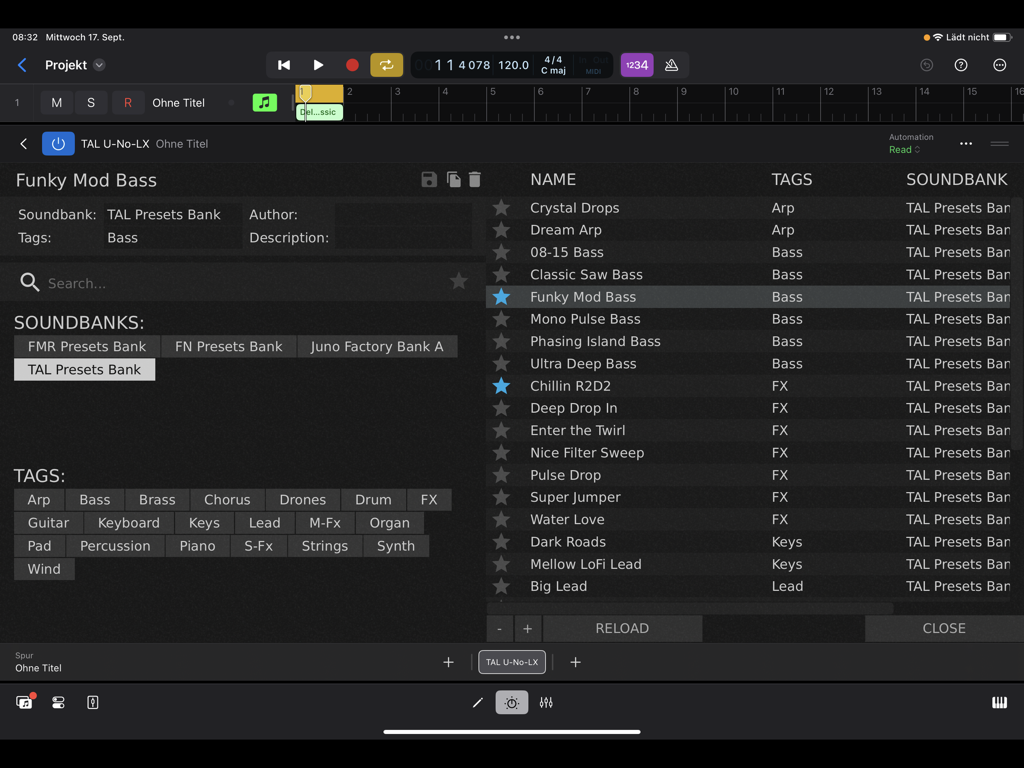This screenshot has width=1024, height=768.
Task: Save the current preset
Action: click(x=429, y=180)
